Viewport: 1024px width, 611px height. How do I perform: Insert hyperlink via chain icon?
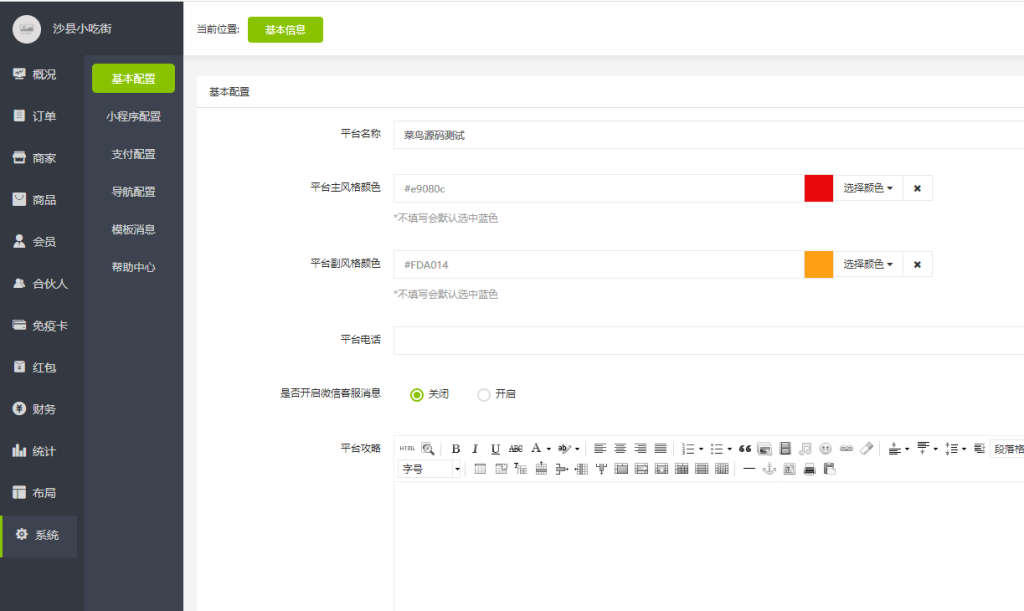click(846, 448)
